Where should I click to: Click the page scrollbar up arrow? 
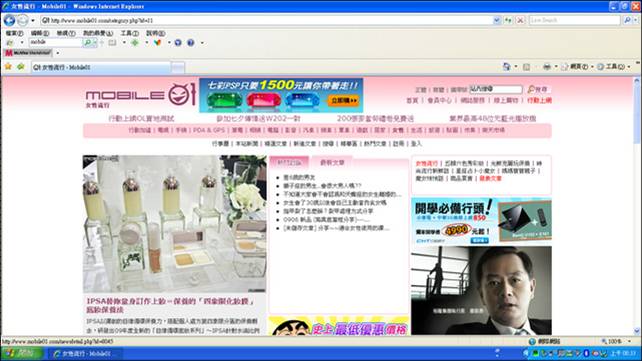click(x=637, y=81)
